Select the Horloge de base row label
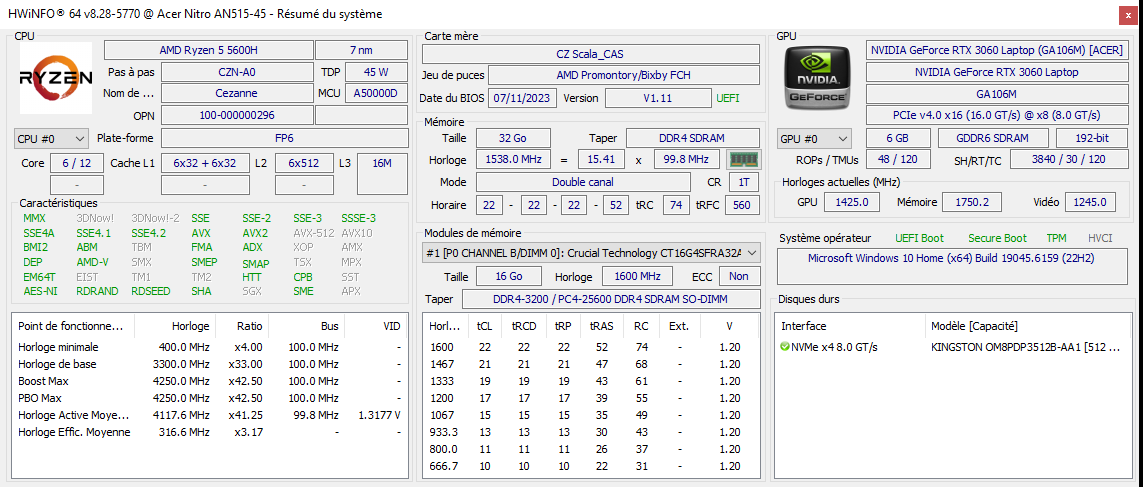This screenshot has width=1143, height=487. (57, 364)
